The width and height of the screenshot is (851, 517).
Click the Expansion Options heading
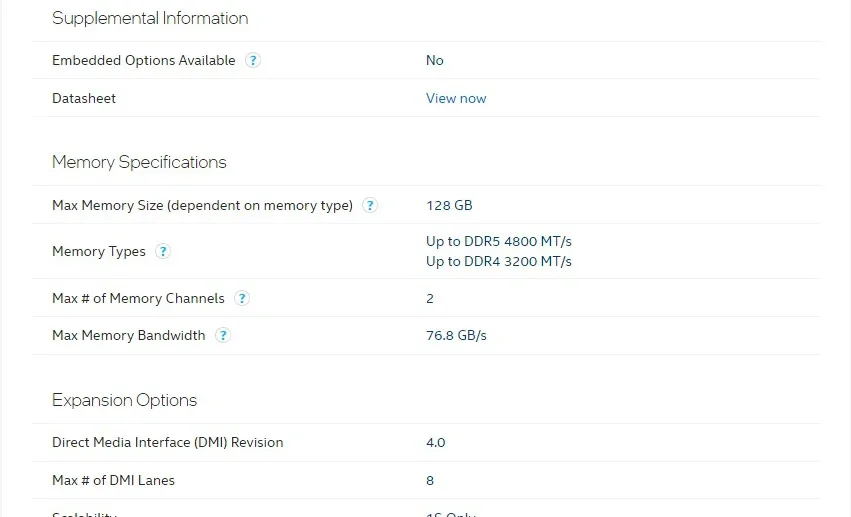coord(124,400)
